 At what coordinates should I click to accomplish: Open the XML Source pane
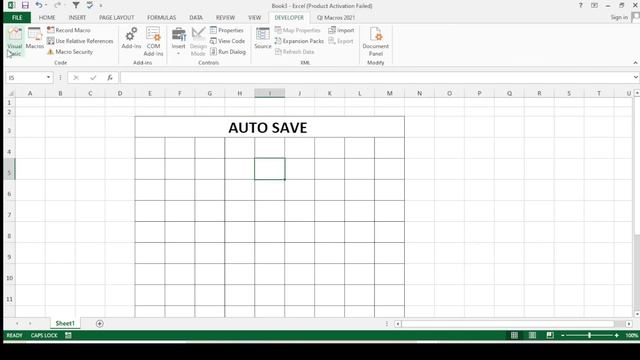click(x=262, y=38)
